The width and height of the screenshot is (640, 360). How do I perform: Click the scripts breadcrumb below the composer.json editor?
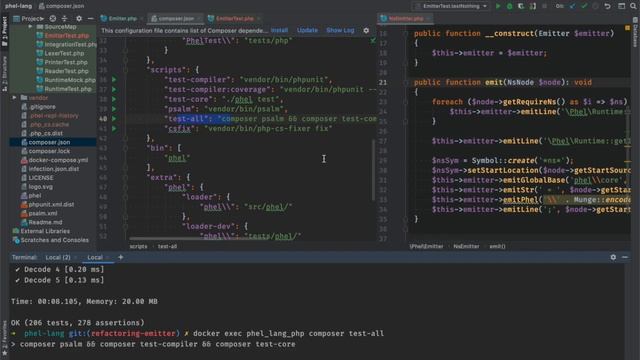coord(138,247)
